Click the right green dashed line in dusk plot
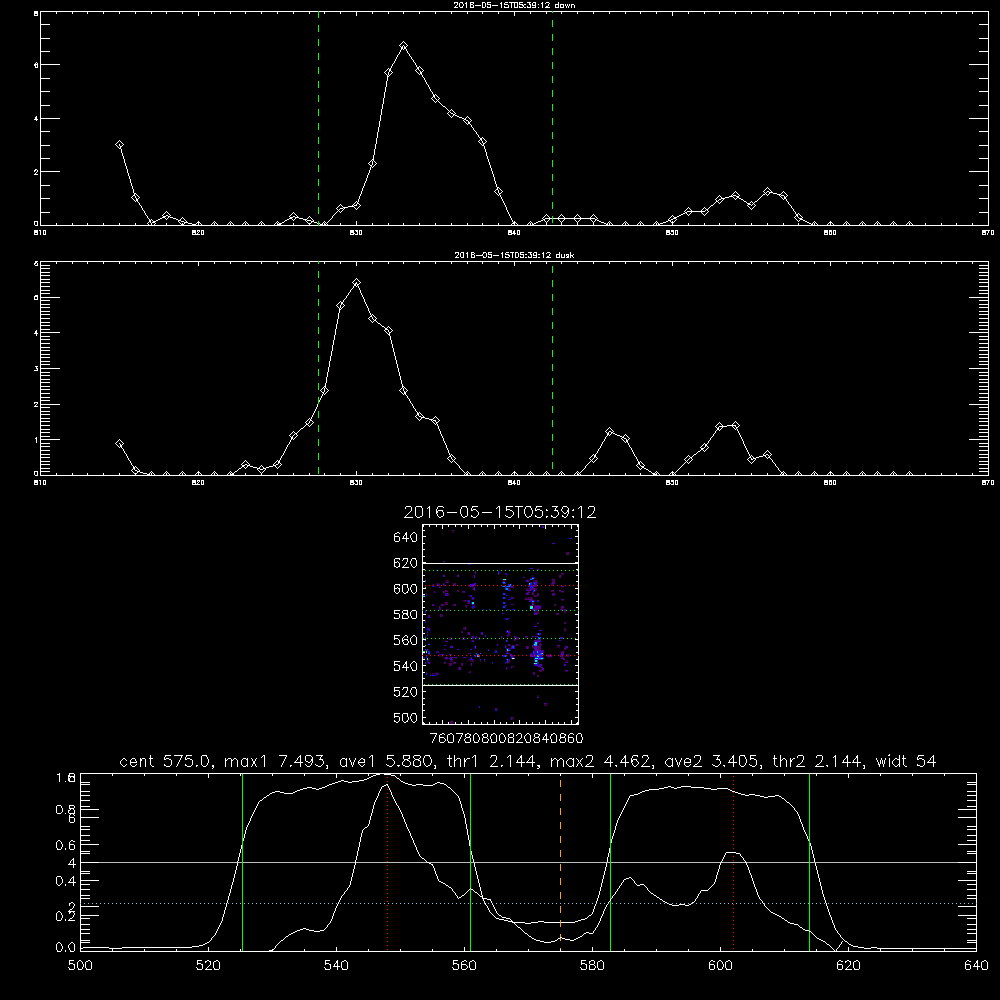The width and height of the screenshot is (1000, 1000). 552,368
